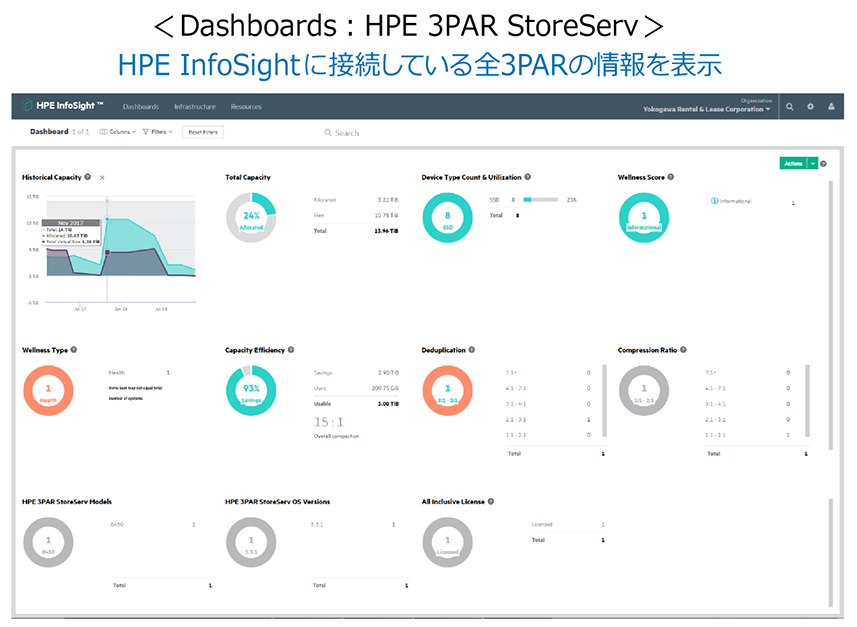Image resolution: width=857 pixels, height=627 pixels.
Task: Close the Historical Capacity widget
Action: point(102,178)
